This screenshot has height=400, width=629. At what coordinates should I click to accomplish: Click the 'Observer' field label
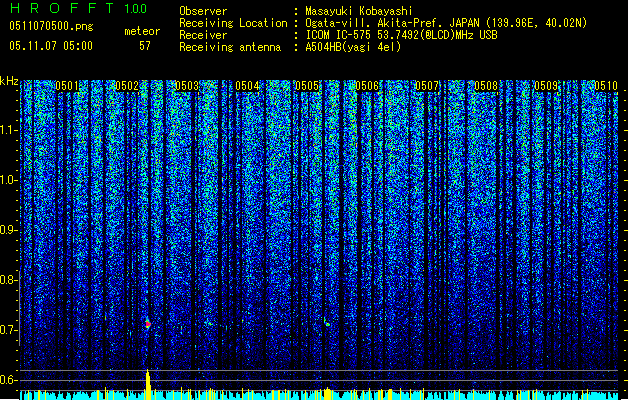pos(203,11)
